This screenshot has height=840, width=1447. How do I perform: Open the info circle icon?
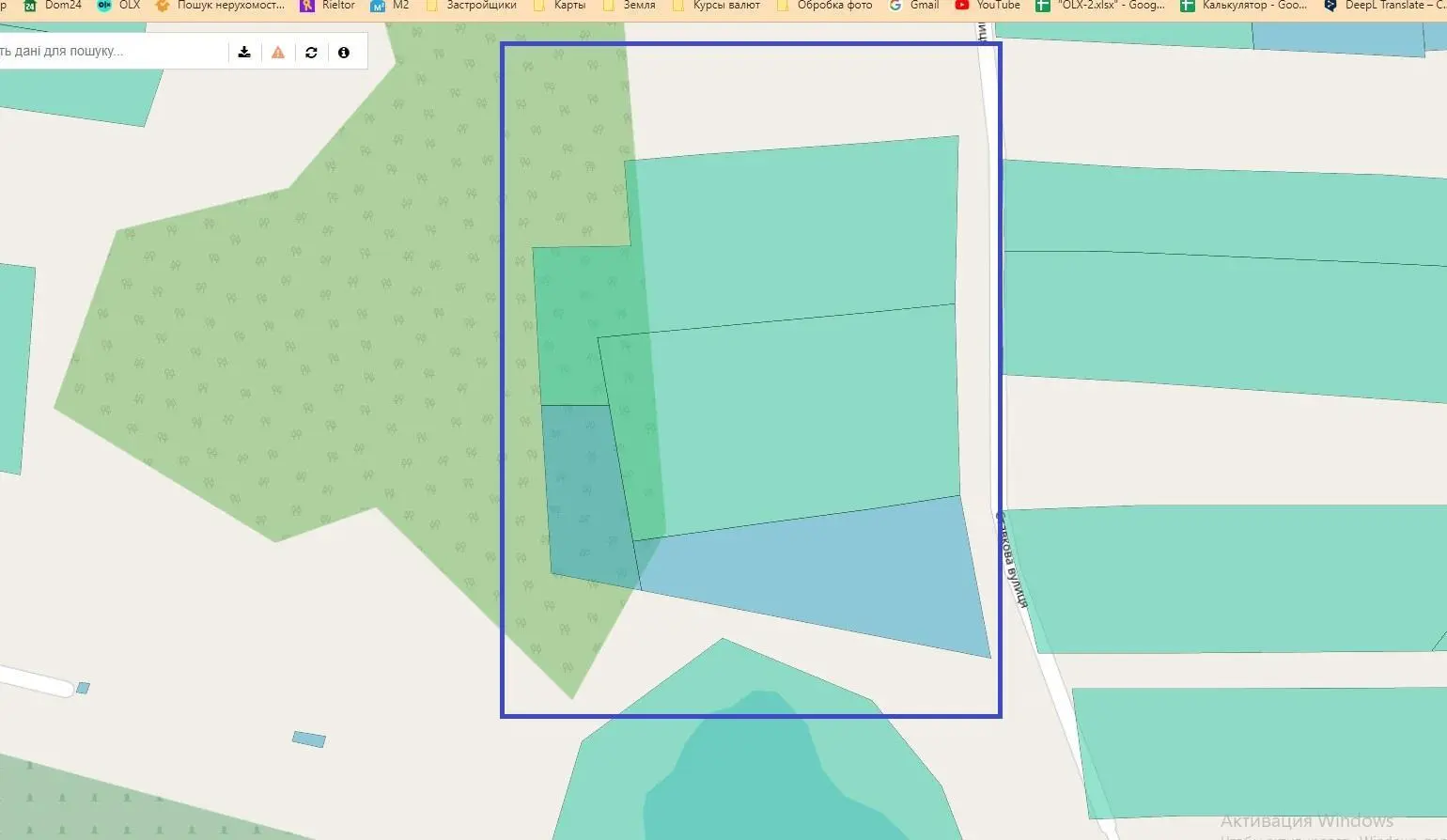point(344,53)
